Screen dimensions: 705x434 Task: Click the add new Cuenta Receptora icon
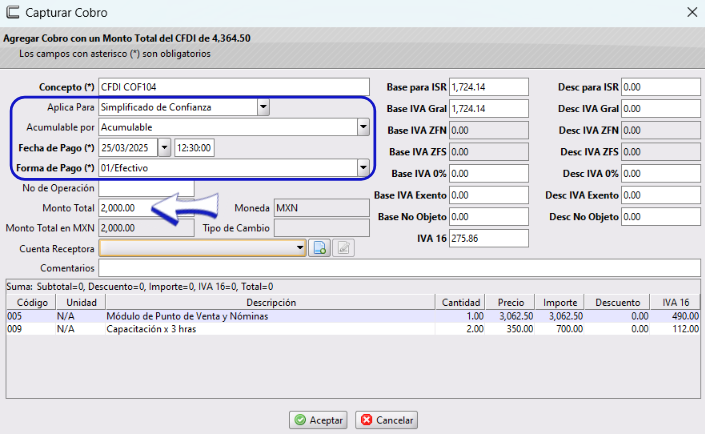(x=320, y=248)
